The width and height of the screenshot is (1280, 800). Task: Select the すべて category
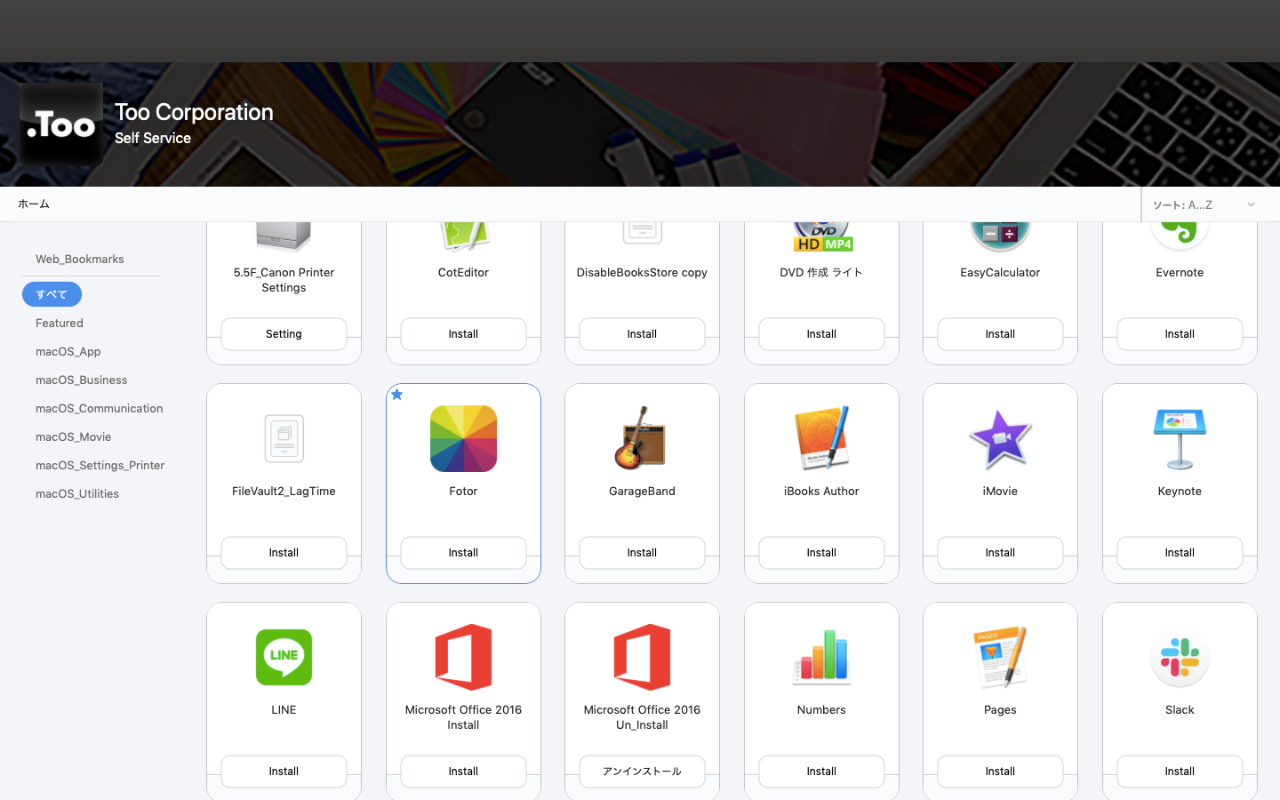point(52,294)
